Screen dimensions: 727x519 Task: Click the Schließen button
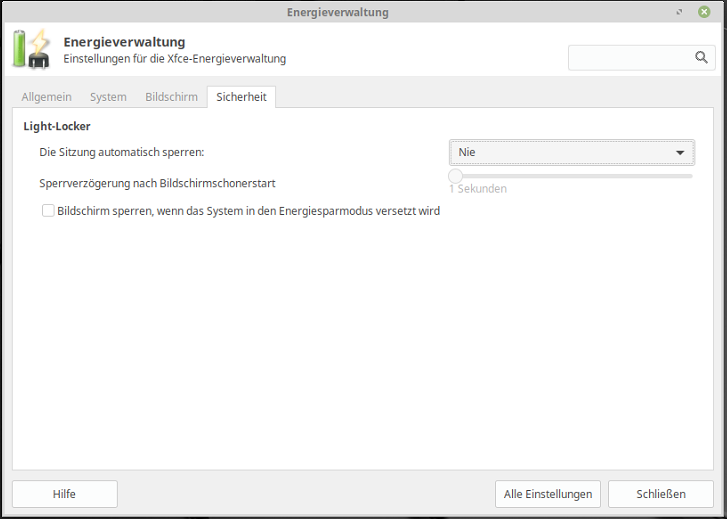coord(661,494)
